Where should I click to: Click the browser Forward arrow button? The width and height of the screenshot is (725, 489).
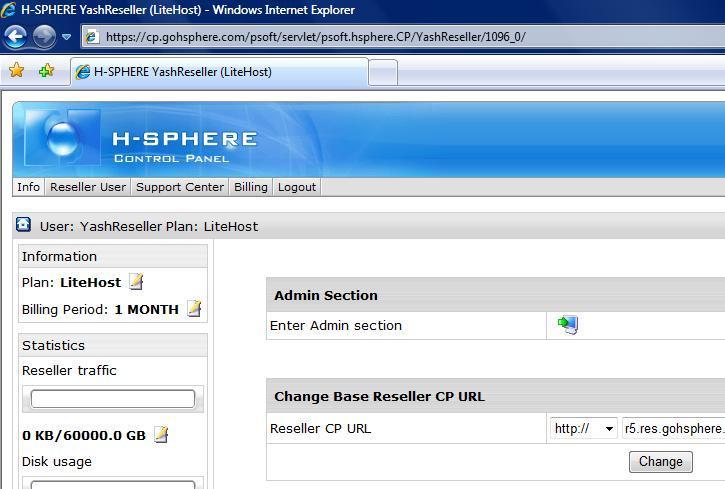(x=44, y=37)
